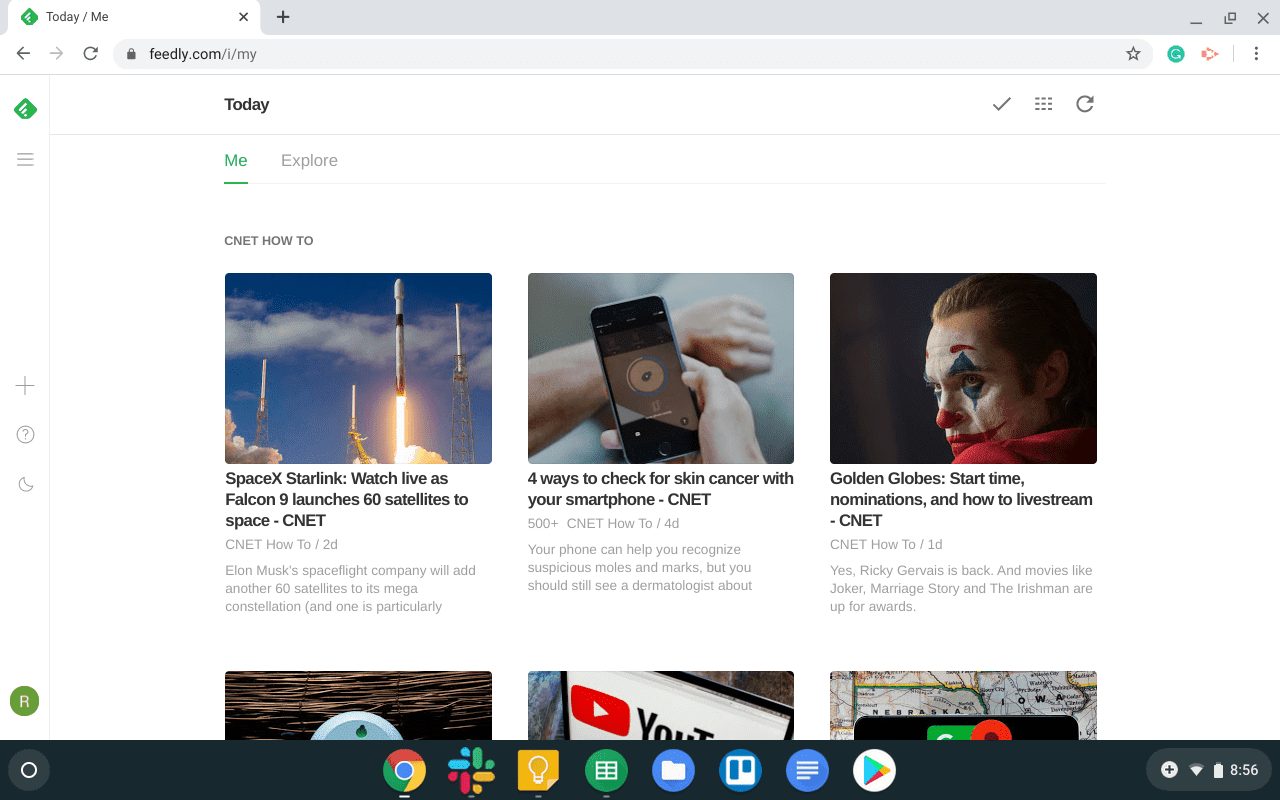The image size is (1280, 800).
Task: Select the Me tab
Action: coord(236,160)
